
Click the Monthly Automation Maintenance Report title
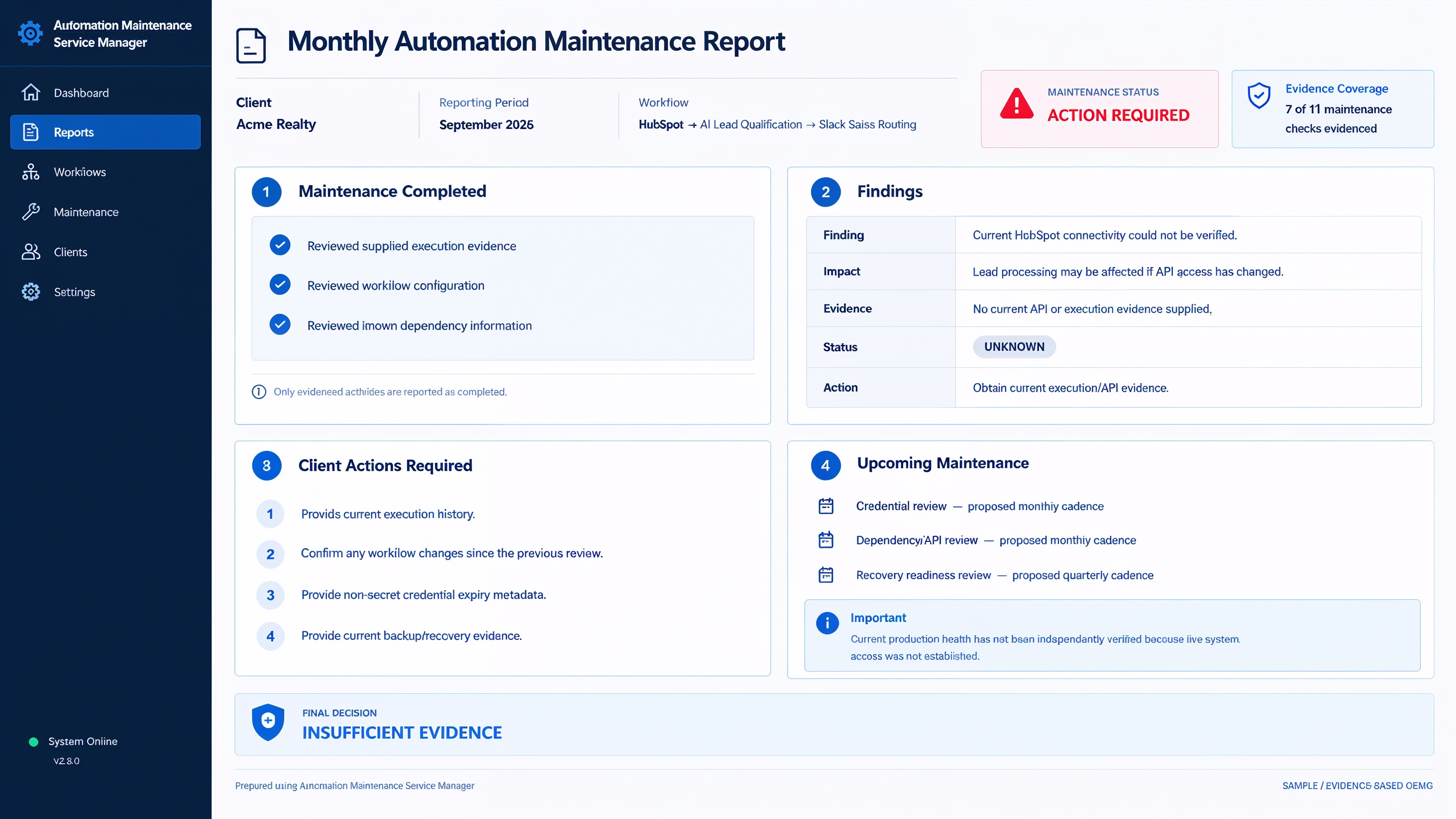pos(536,42)
